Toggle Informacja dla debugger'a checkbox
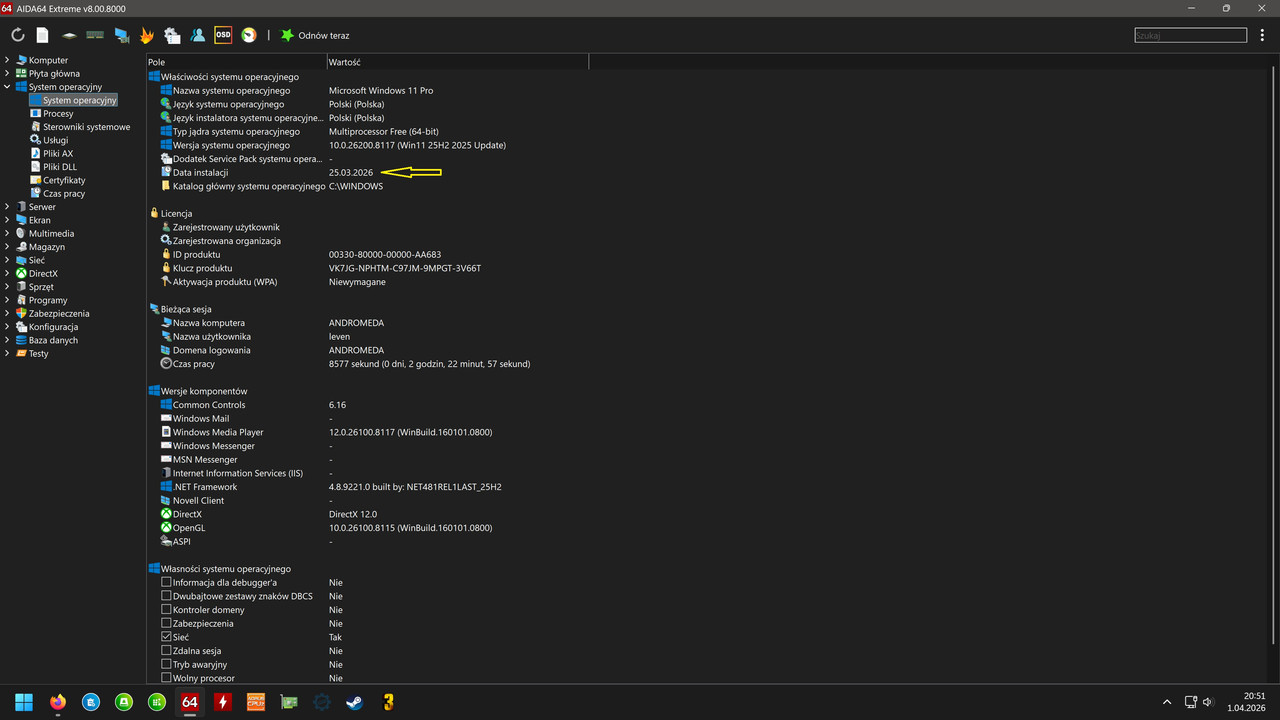Image resolution: width=1280 pixels, height=720 pixels. [166, 582]
